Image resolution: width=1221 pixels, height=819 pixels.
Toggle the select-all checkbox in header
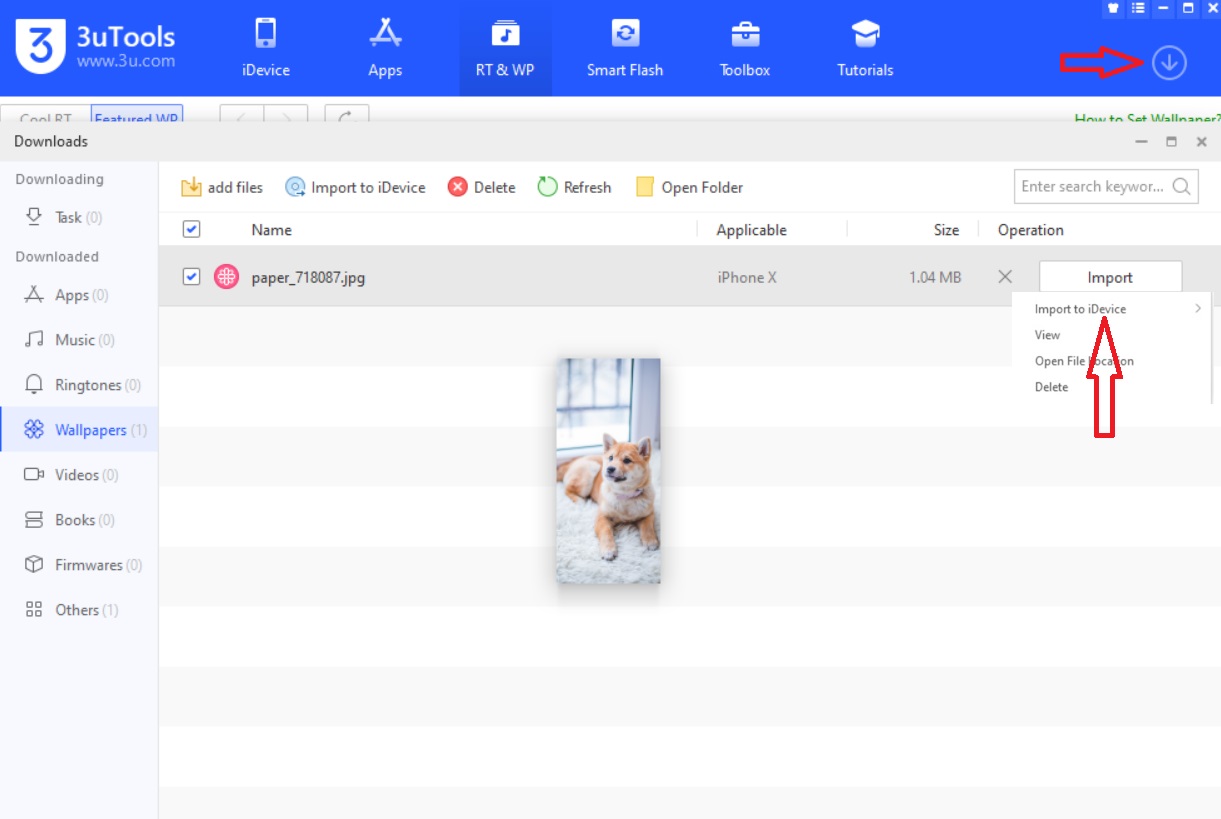192,230
